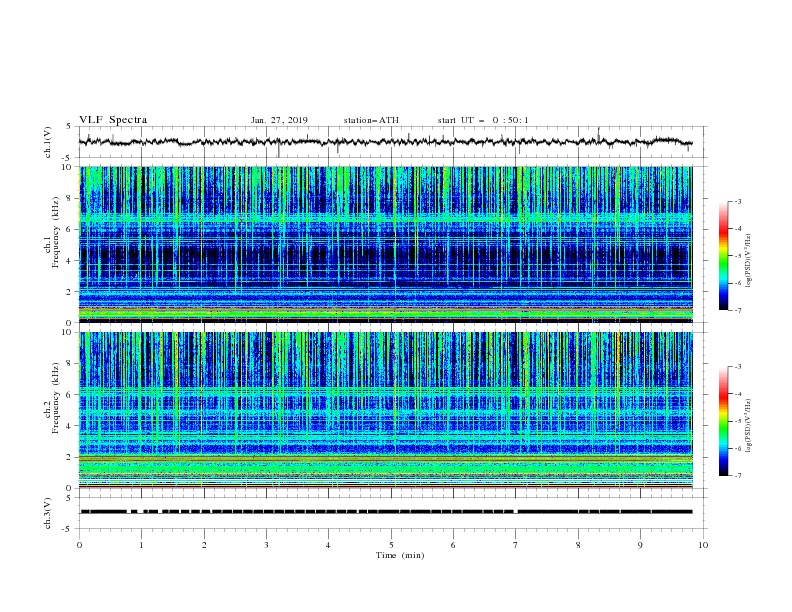Click the "10" tick on the Time axis
Screen dimensions: 792x612
click(703, 545)
